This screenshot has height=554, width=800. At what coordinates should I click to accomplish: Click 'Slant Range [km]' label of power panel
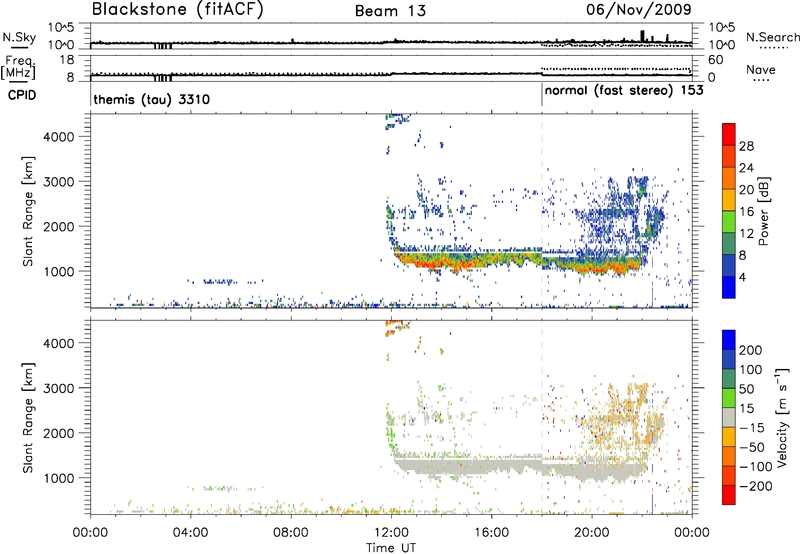[x=28, y=211]
